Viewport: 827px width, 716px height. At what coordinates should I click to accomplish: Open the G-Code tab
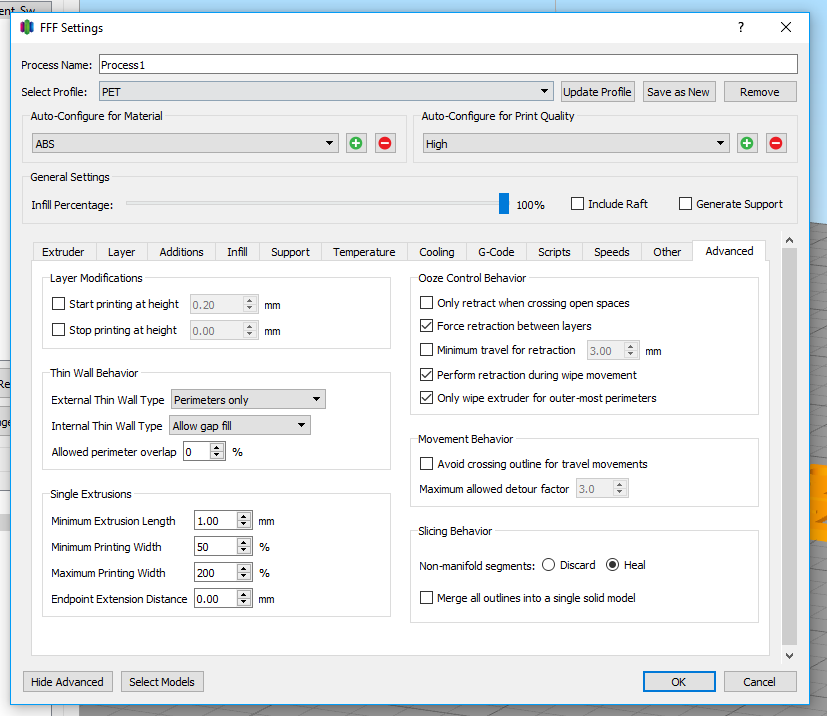(x=496, y=252)
